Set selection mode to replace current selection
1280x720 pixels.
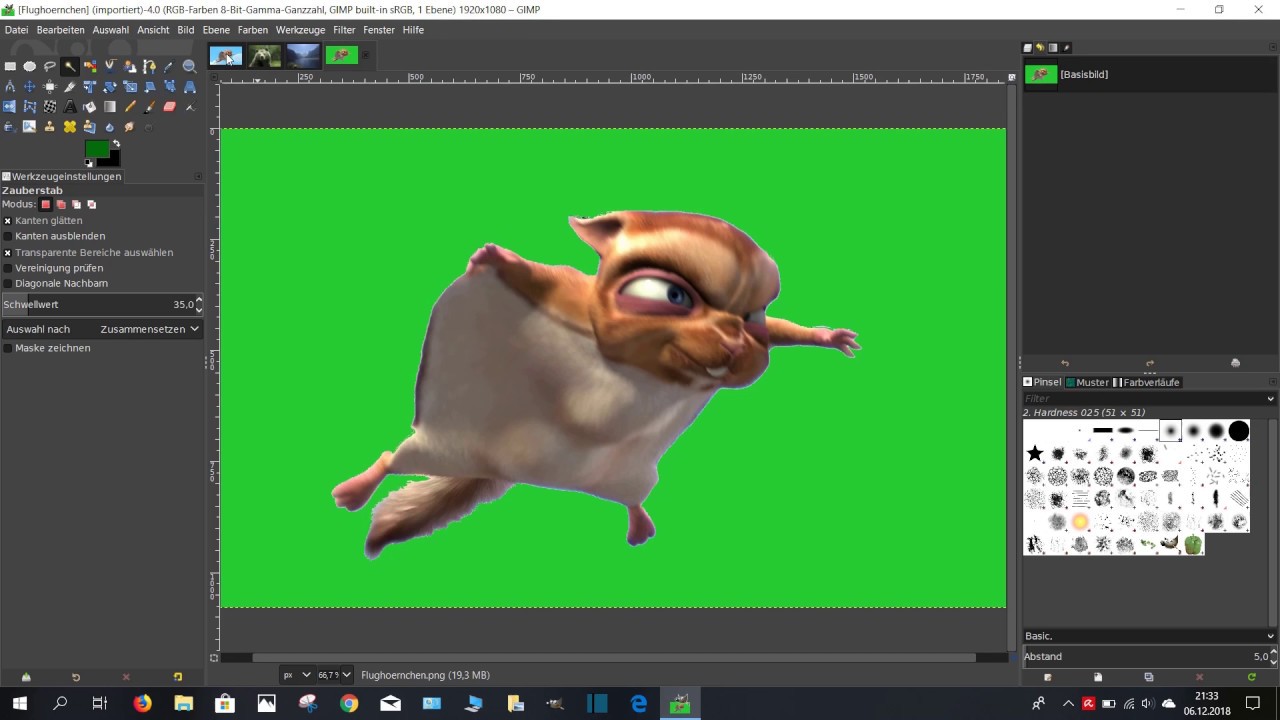tap(45, 204)
